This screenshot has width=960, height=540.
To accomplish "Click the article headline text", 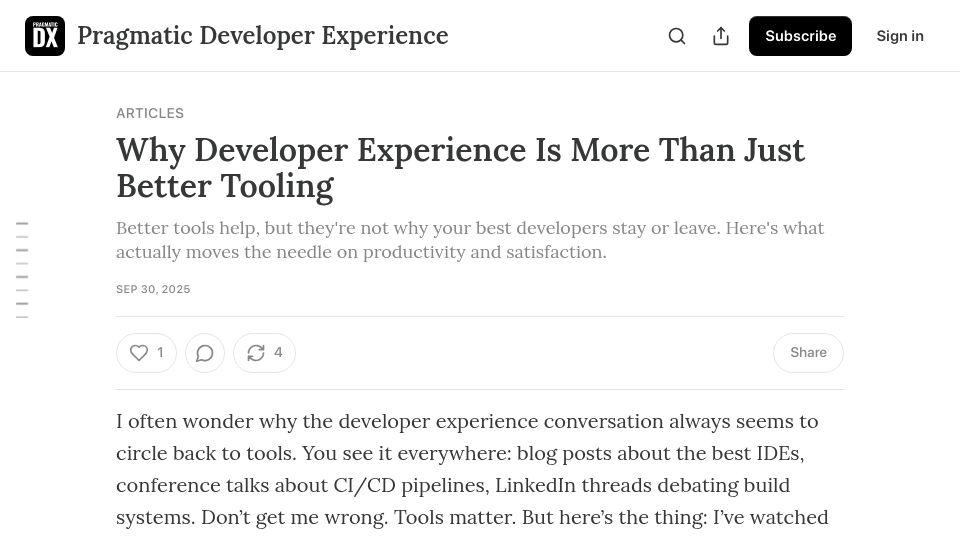I will [460, 168].
